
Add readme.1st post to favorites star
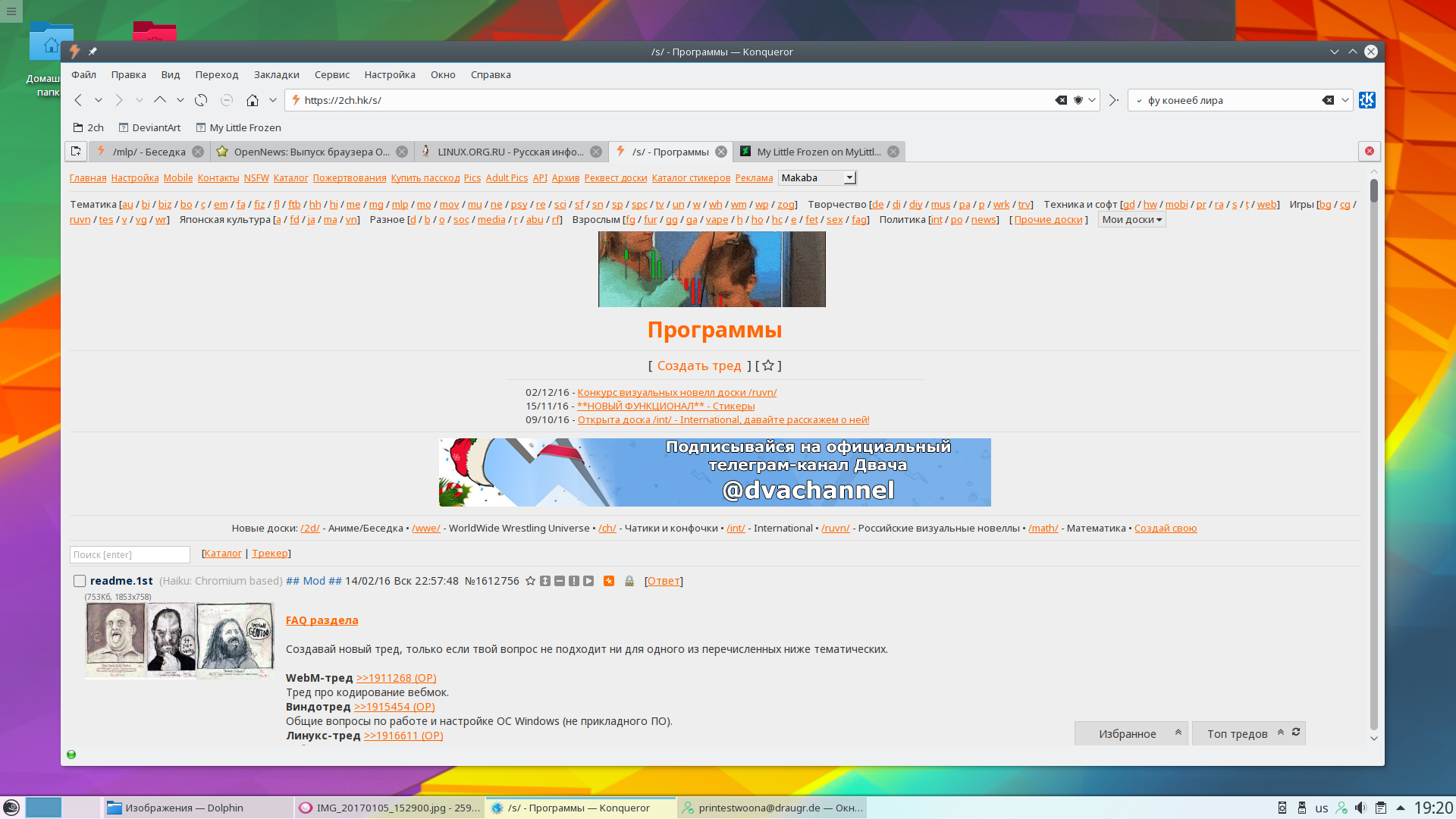(531, 581)
